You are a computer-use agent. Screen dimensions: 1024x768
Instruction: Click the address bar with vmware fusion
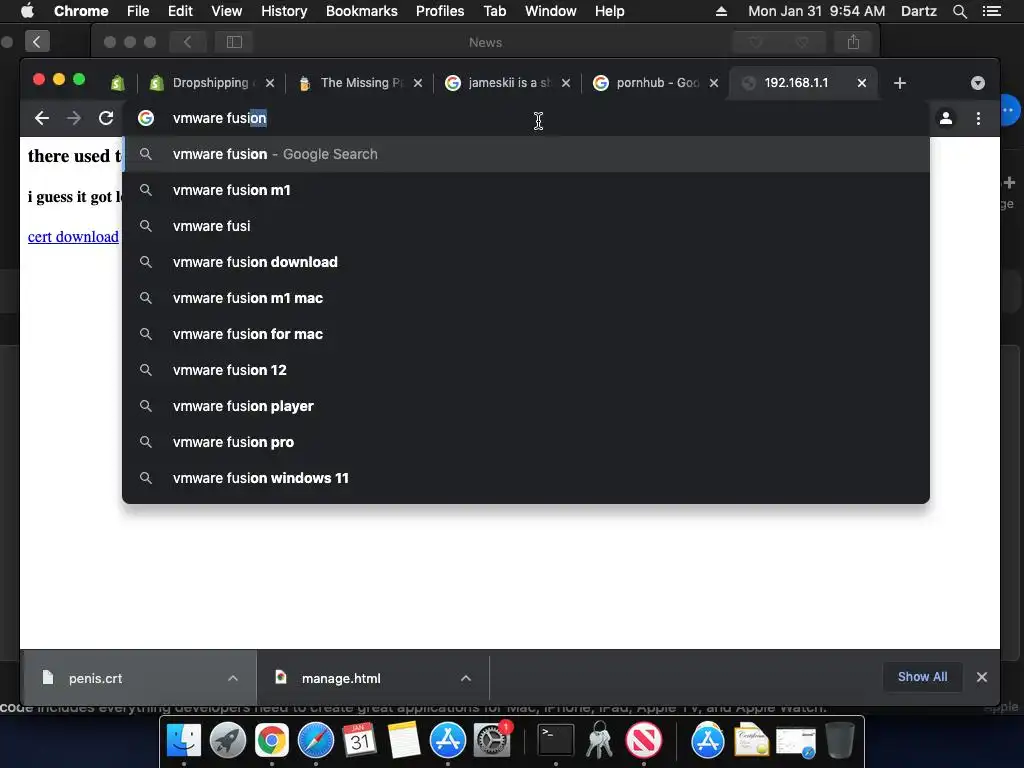[526, 118]
